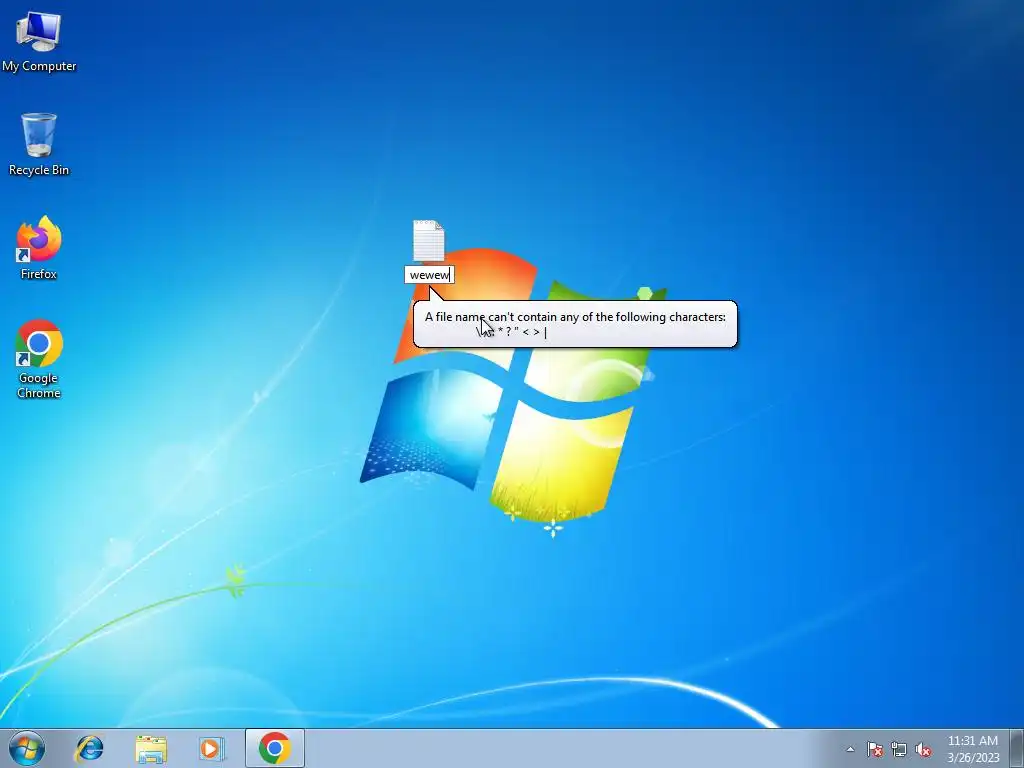Open the Windows Start menu
Image resolution: width=1024 pixels, height=768 pixels.
[x=27, y=748]
